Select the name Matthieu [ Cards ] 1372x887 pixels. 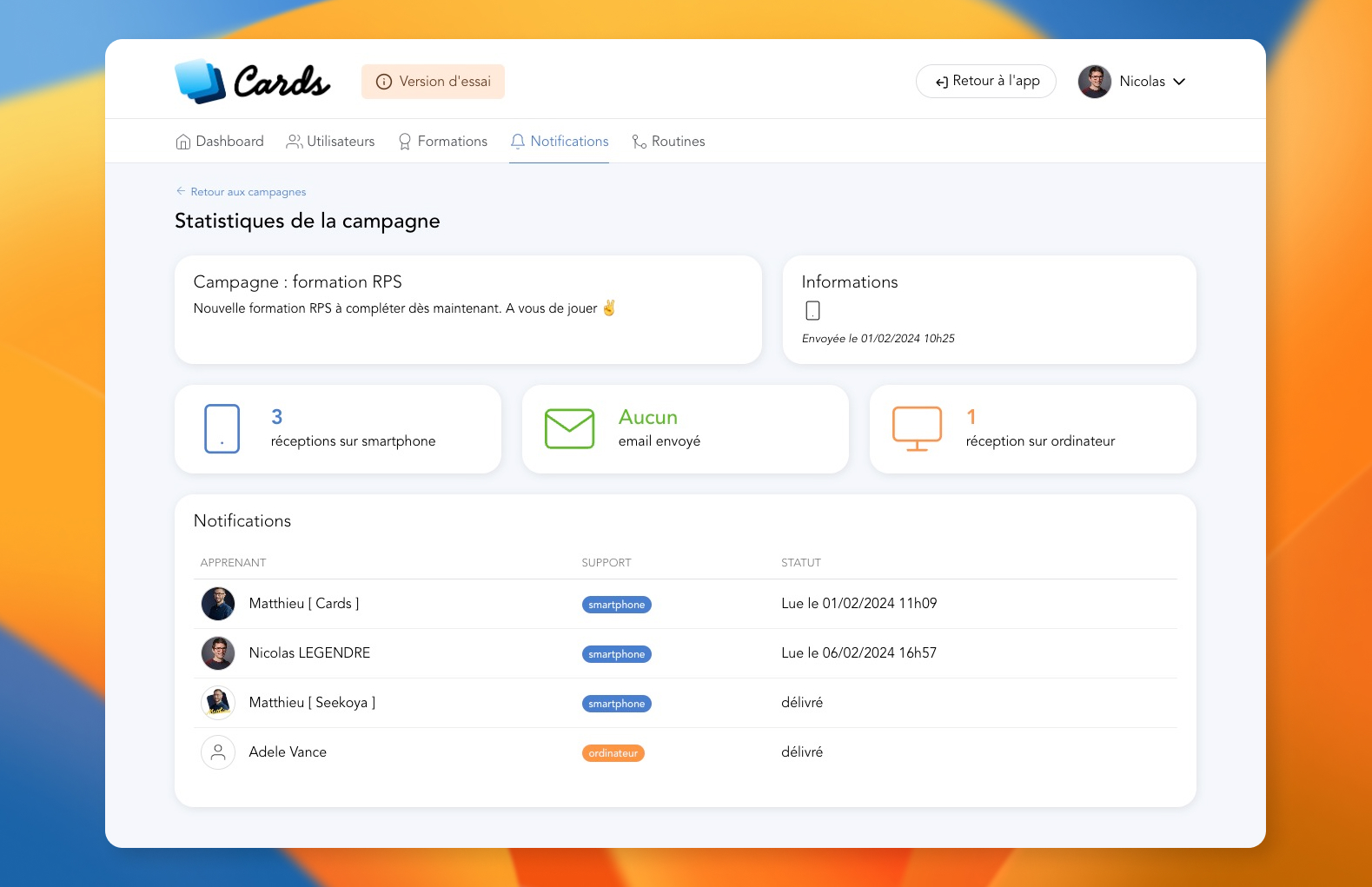coord(304,604)
